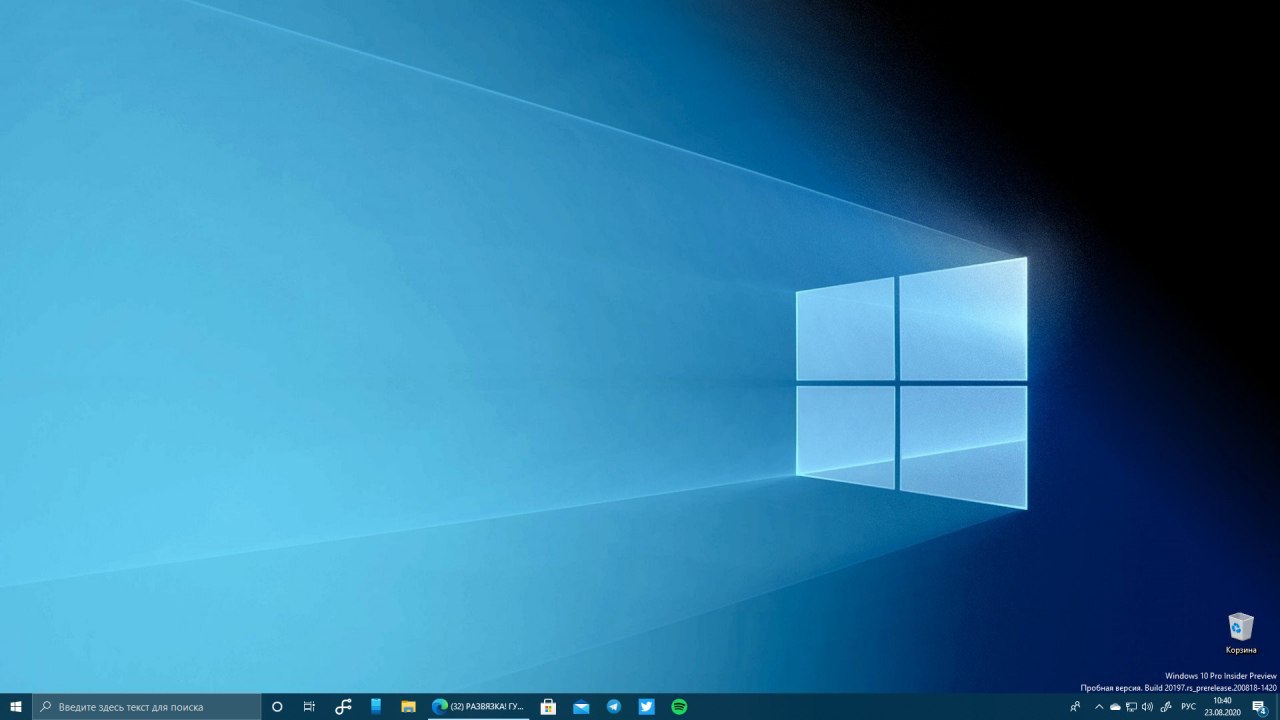Click the pen/link tray icon

(x=1165, y=707)
